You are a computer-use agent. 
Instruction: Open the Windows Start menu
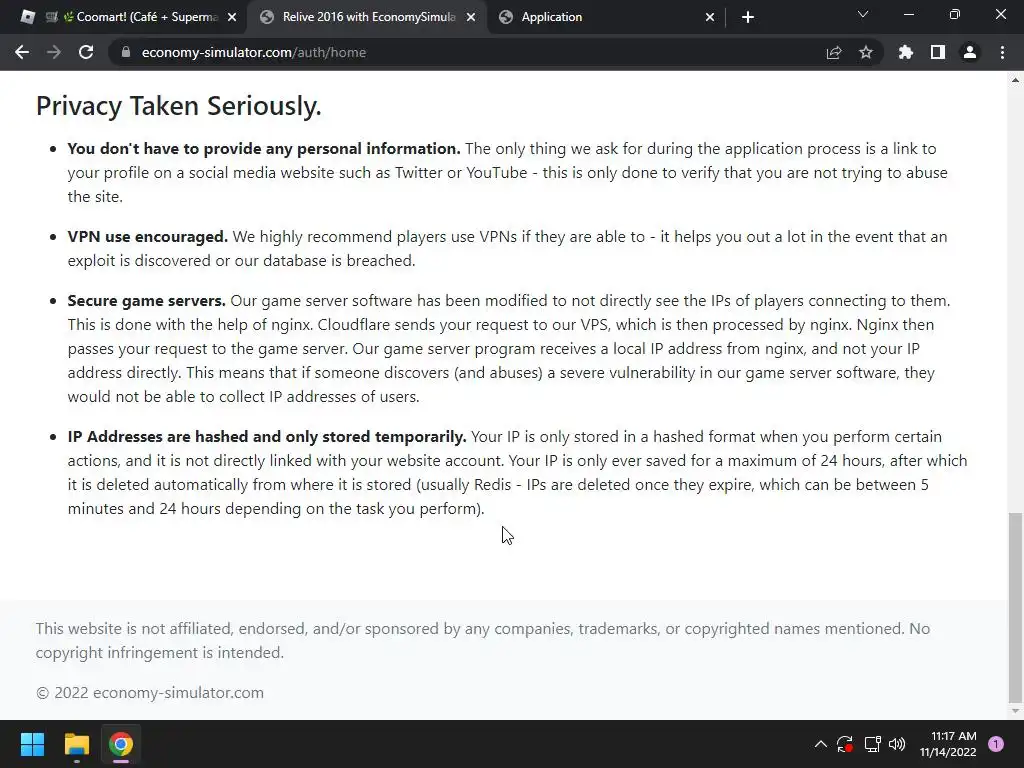tap(32, 744)
